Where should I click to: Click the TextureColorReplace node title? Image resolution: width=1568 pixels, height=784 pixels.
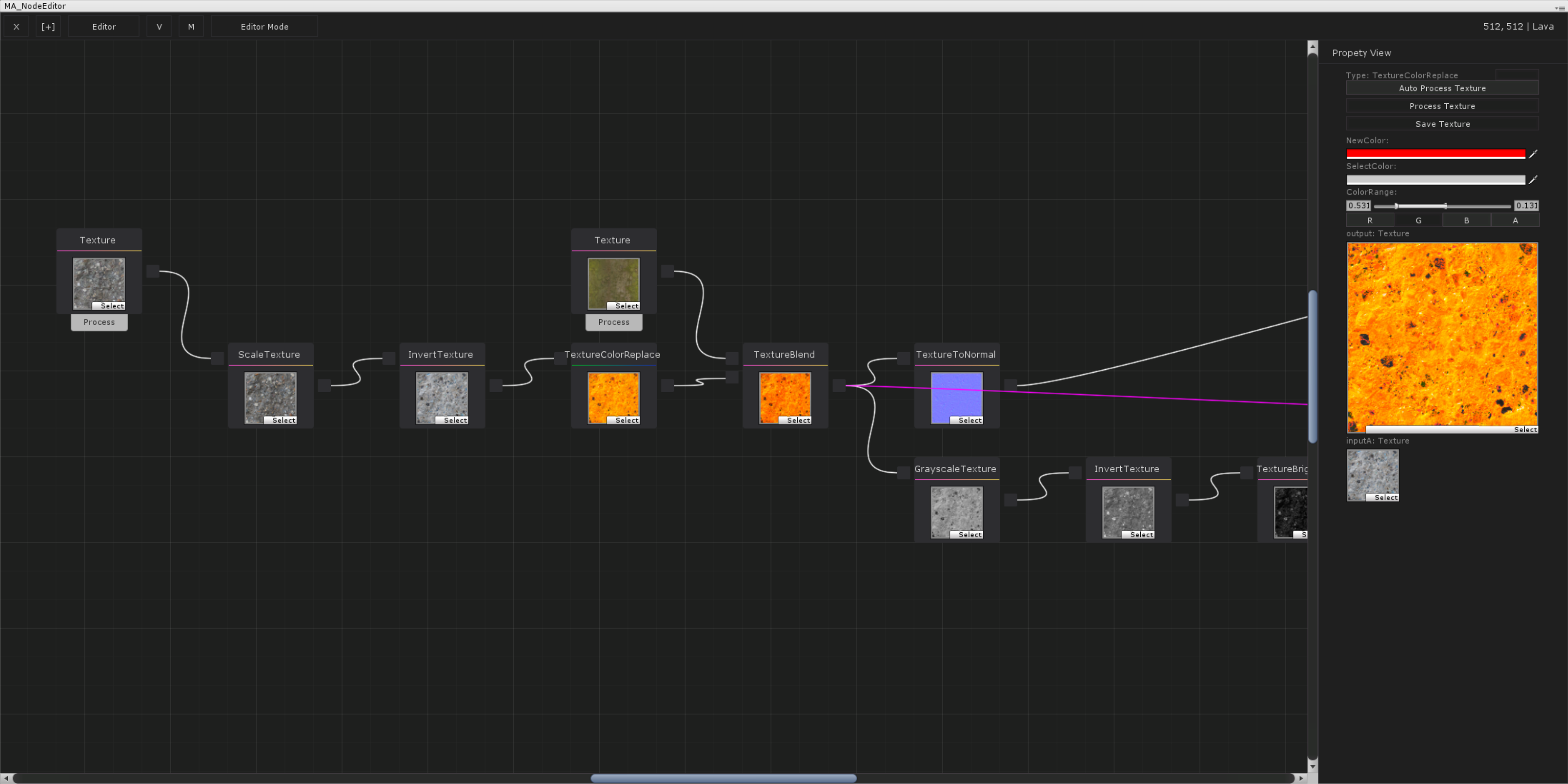pyautogui.click(x=612, y=354)
